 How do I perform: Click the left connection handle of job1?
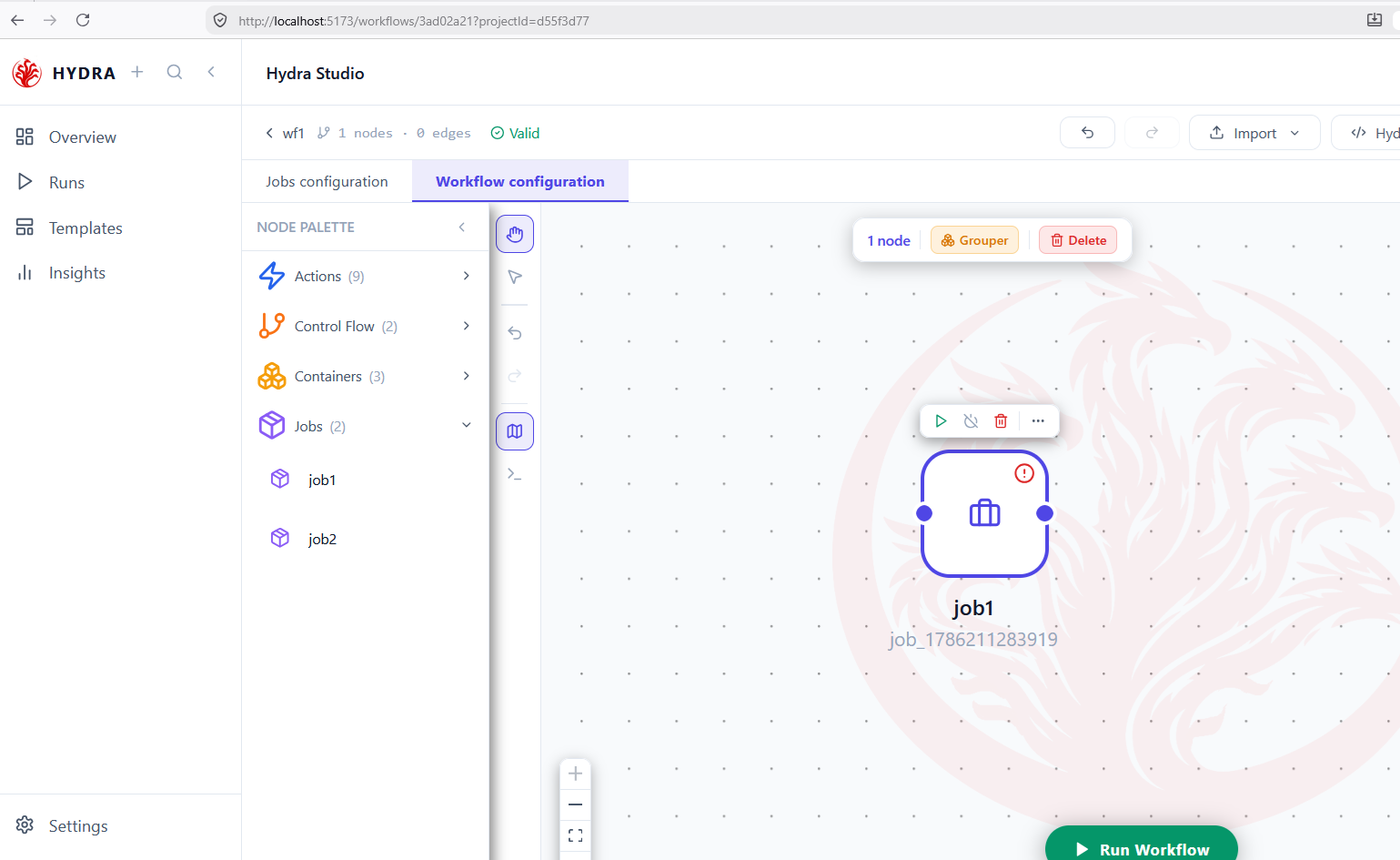[x=924, y=513]
